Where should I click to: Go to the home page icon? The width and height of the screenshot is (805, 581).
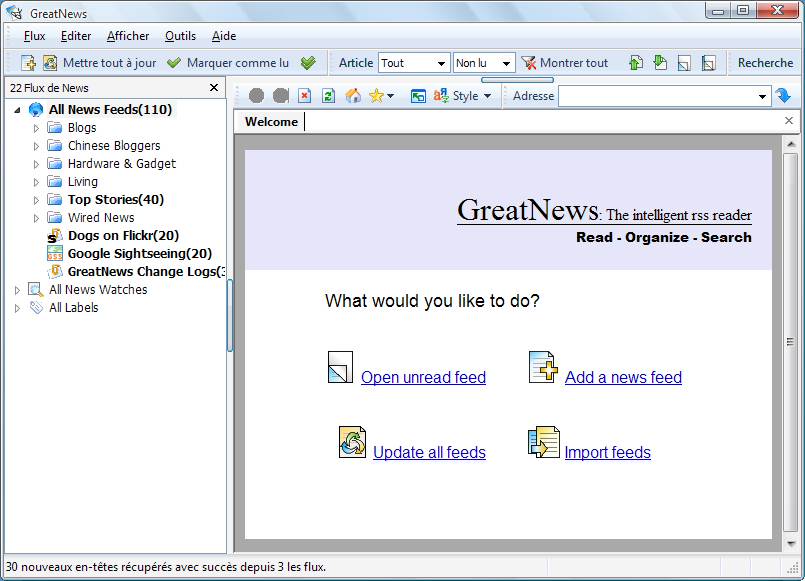coord(353,95)
